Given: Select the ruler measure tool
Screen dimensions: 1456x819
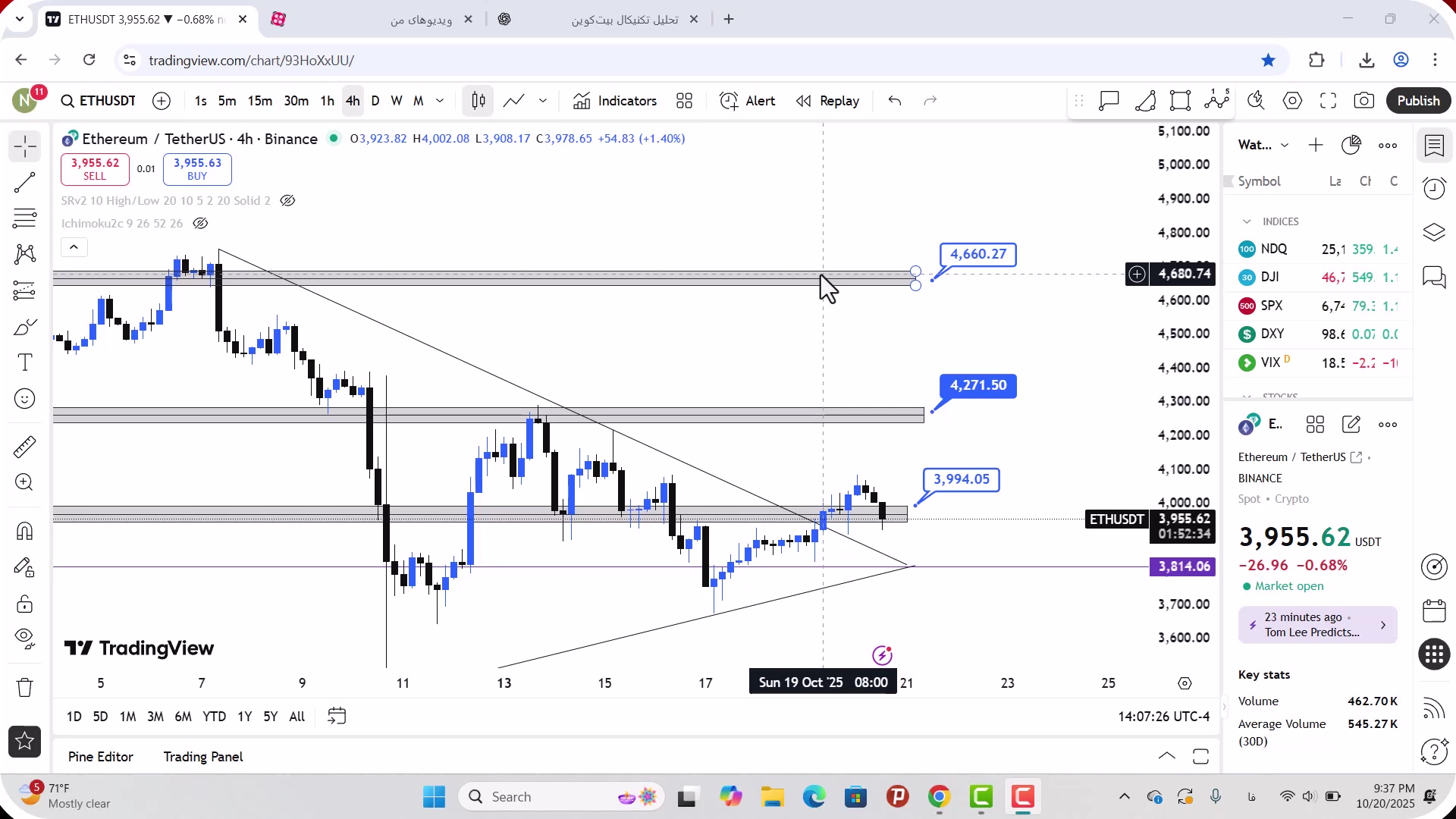Looking at the screenshot, I should click(25, 447).
